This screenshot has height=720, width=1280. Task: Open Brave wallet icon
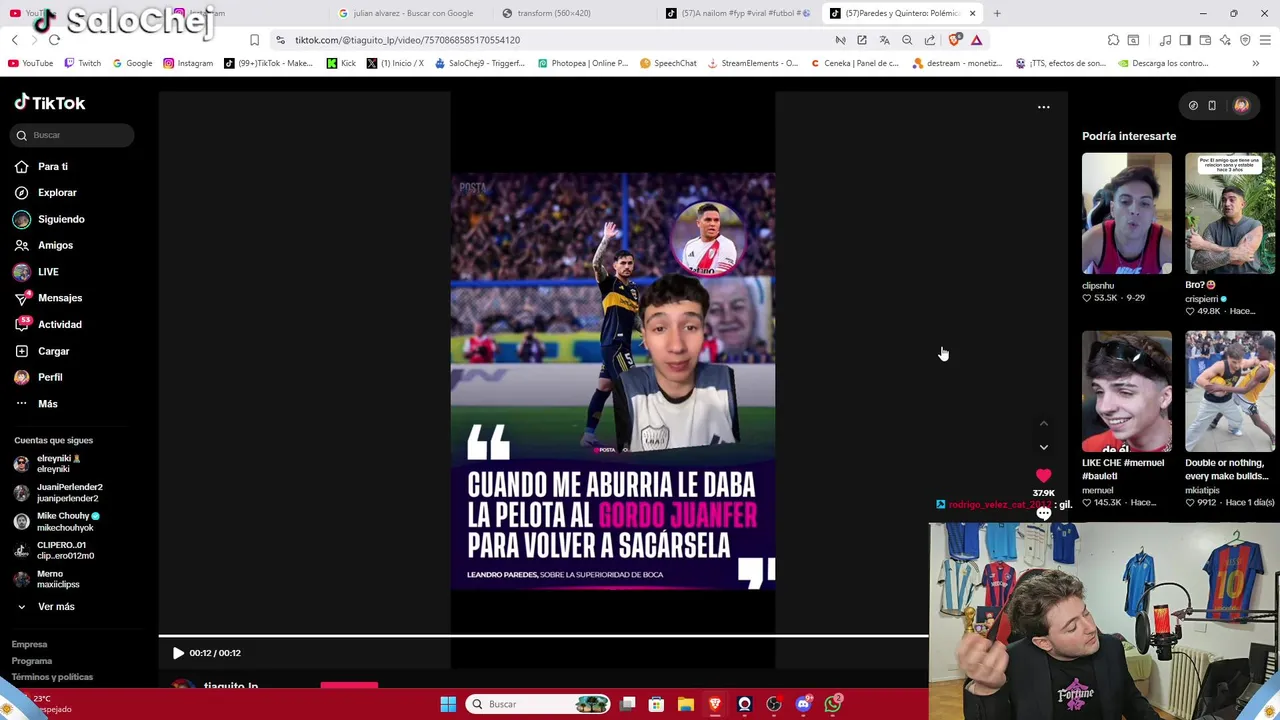pyautogui.click(x=1205, y=40)
